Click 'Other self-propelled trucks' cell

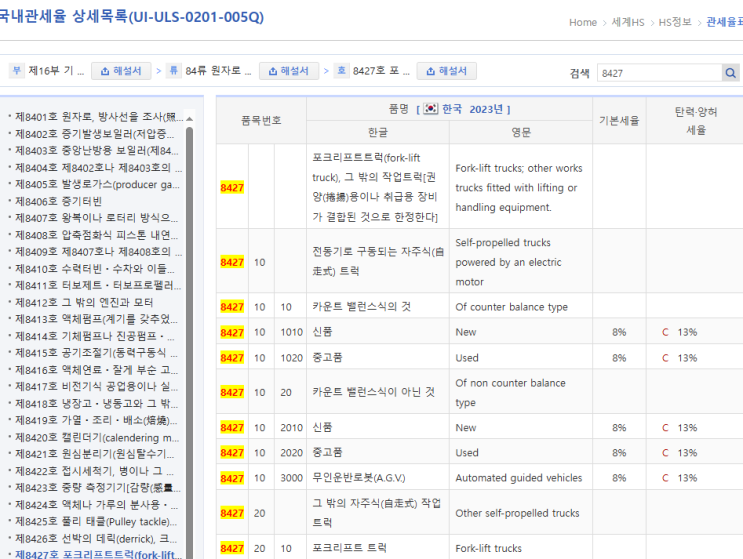[520, 513]
